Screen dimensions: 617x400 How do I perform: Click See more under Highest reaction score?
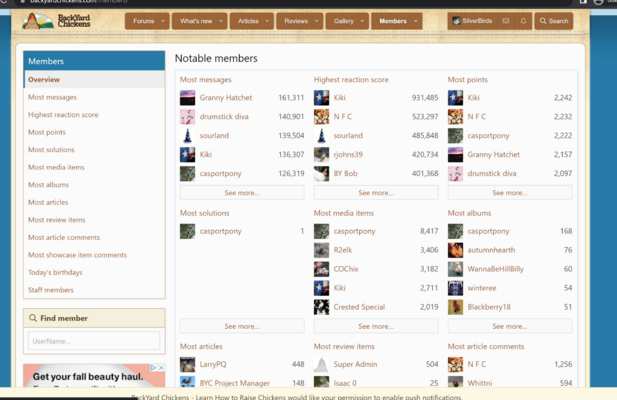376,193
